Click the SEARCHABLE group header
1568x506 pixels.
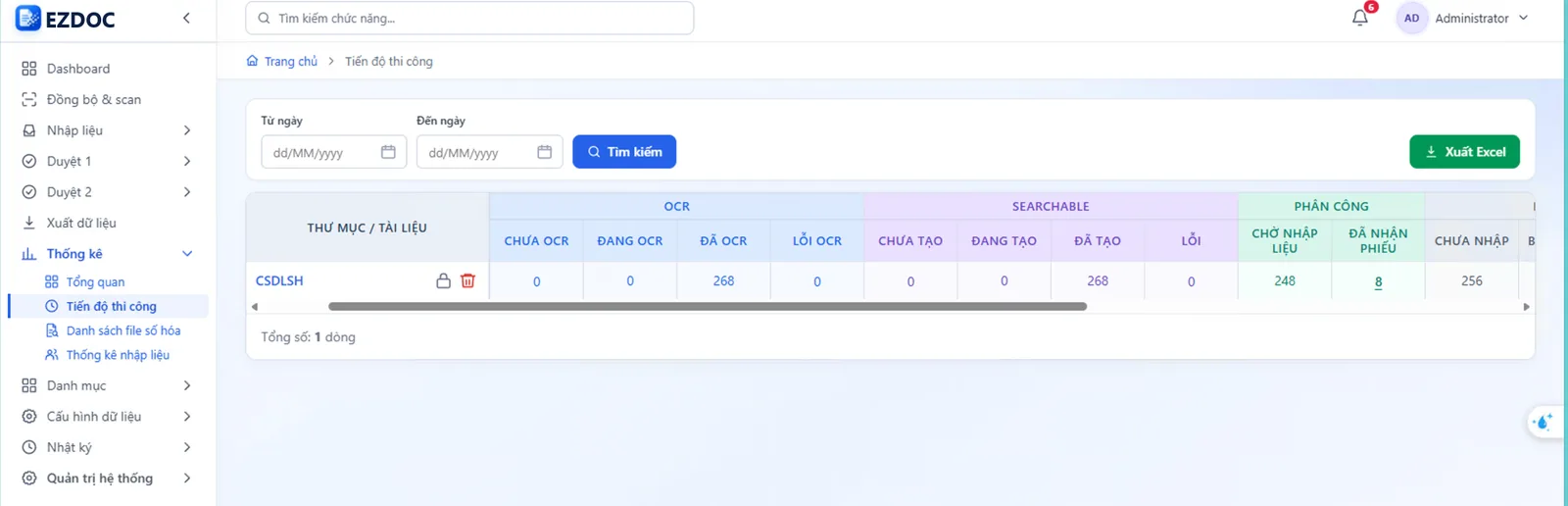tap(1051, 206)
